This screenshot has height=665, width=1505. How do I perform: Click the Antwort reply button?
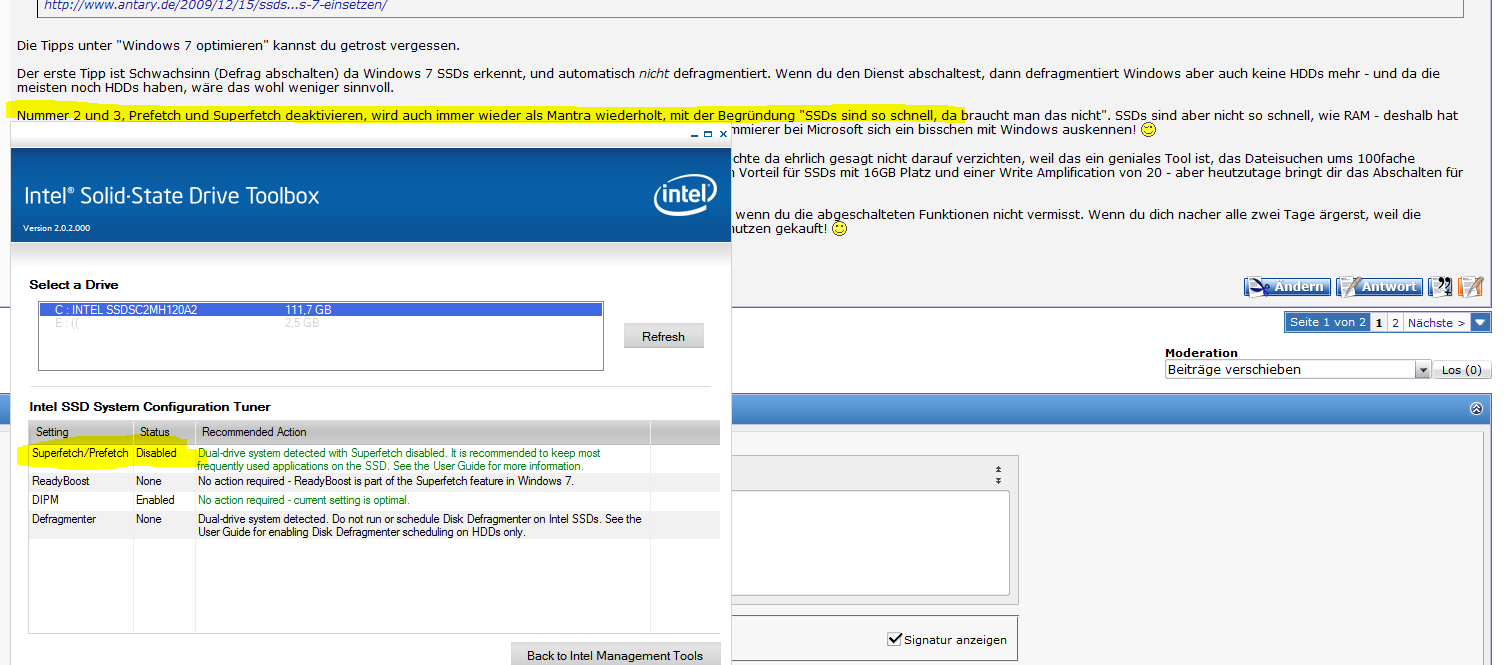pos(1378,287)
